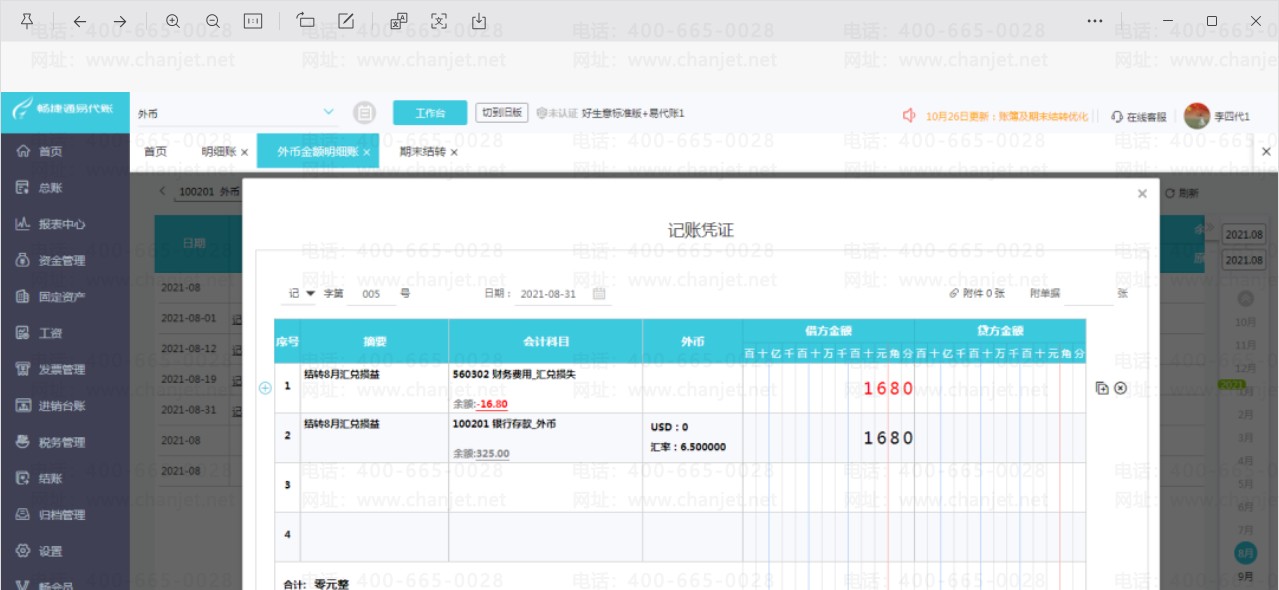Image resolution: width=1279 pixels, height=590 pixels.
Task: Switch to the 明细账 tab
Action: 218,152
